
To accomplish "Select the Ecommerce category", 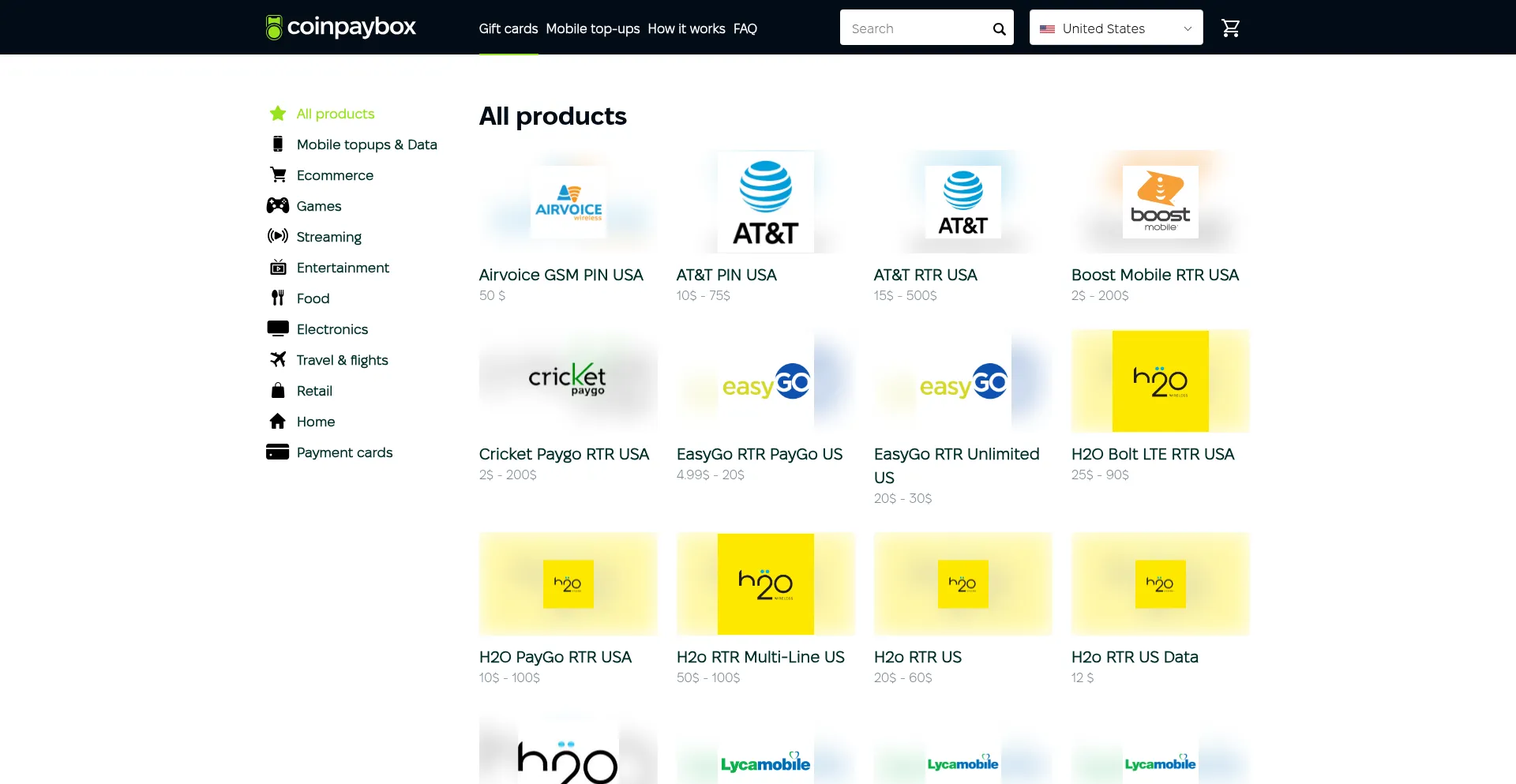I will pyautogui.click(x=335, y=175).
